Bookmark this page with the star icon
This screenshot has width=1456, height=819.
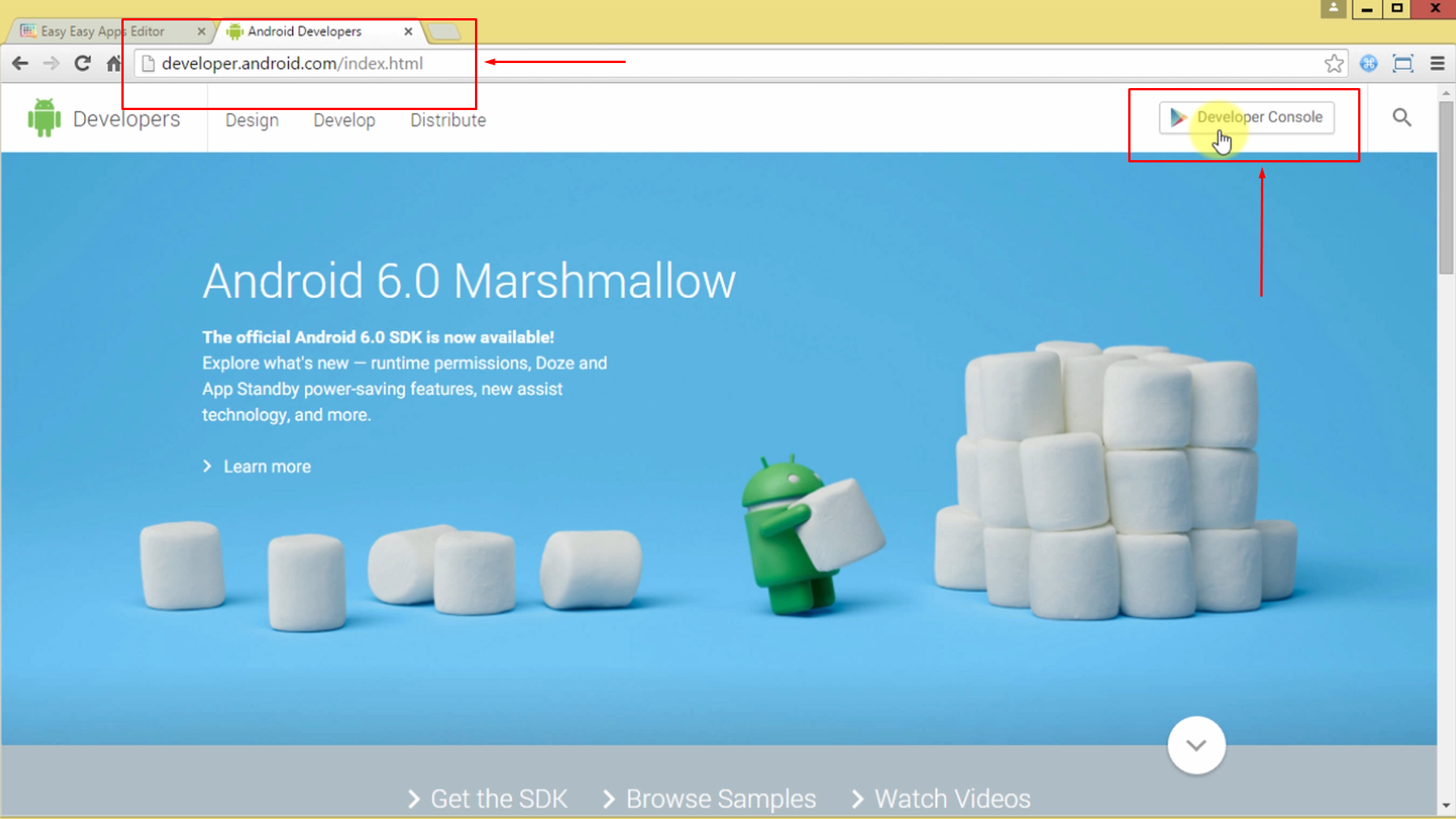pyautogui.click(x=1333, y=64)
